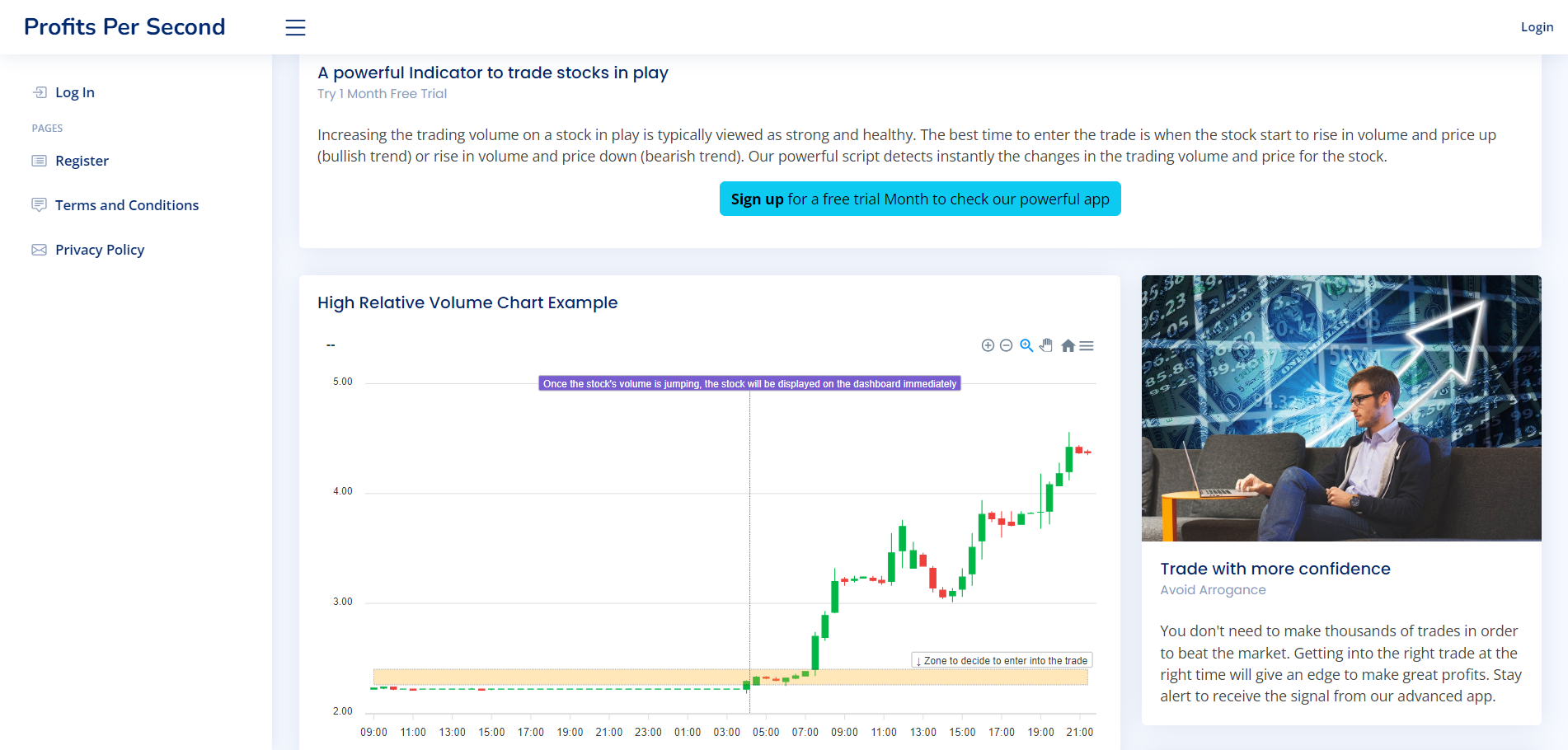Click the Profits Per Second logo
Viewport: 1568px width, 750px height.
(x=124, y=27)
